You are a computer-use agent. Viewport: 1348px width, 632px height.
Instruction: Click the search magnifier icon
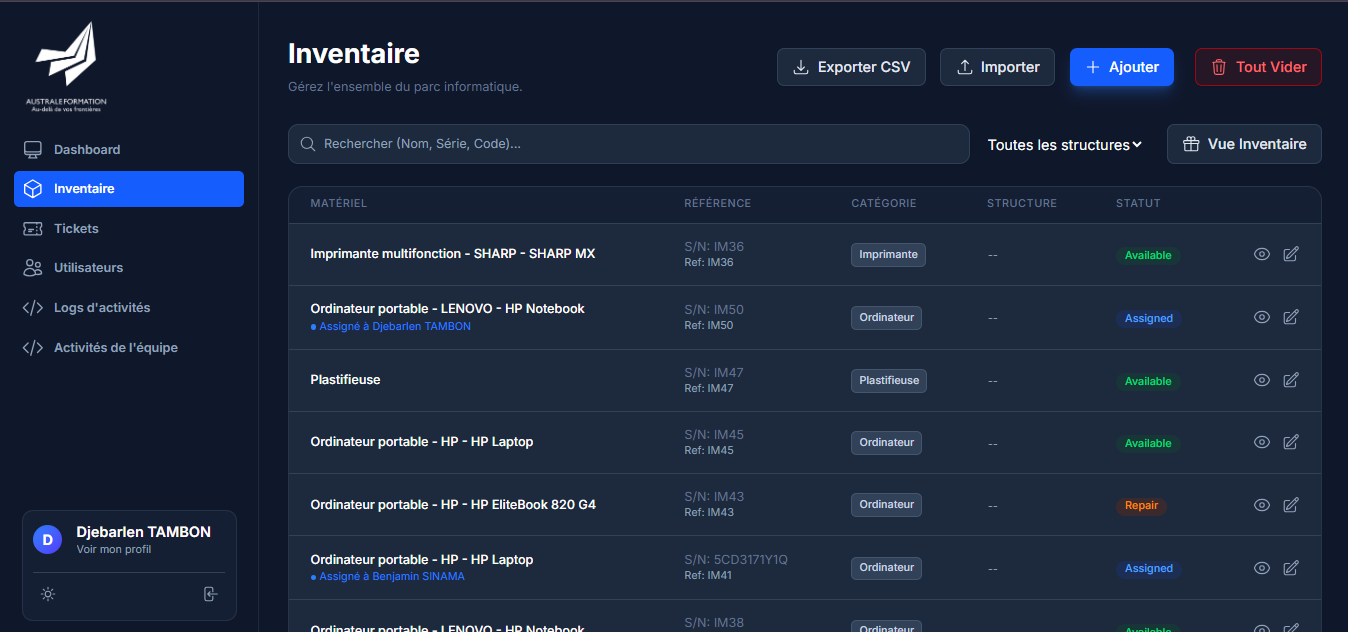308,144
